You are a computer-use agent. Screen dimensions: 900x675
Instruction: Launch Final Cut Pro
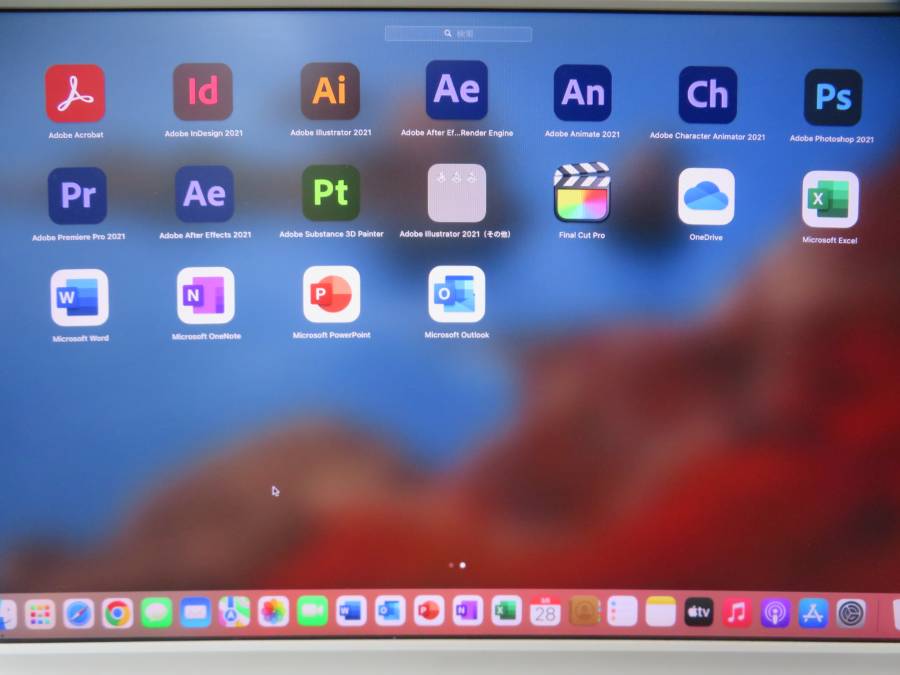point(582,192)
